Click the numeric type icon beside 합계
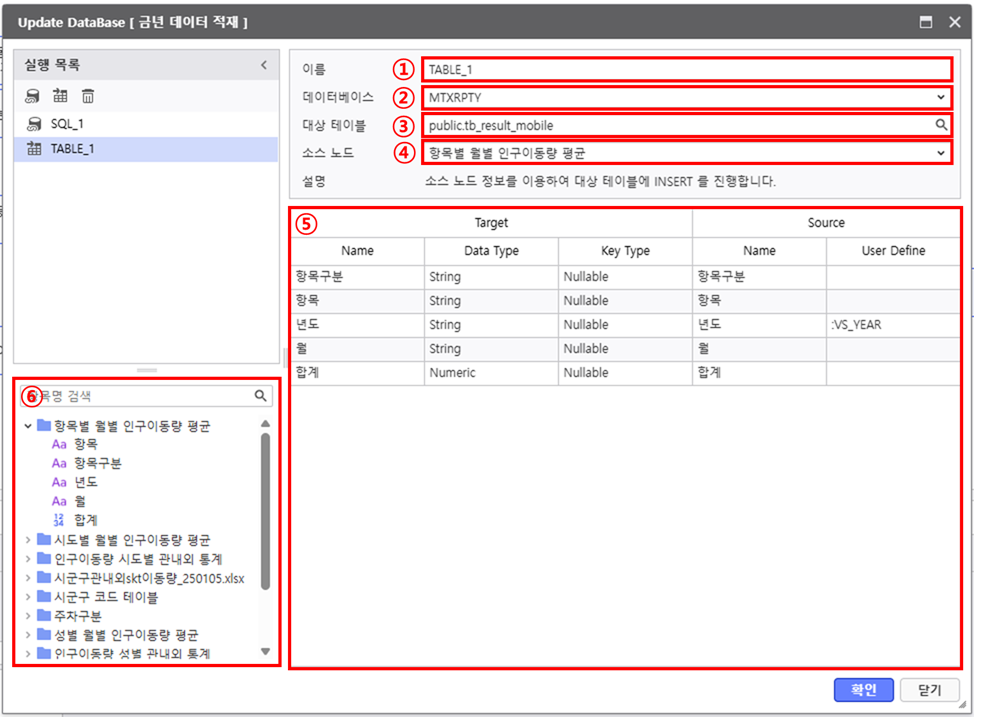This screenshot has width=983, height=717. click(x=58, y=519)
